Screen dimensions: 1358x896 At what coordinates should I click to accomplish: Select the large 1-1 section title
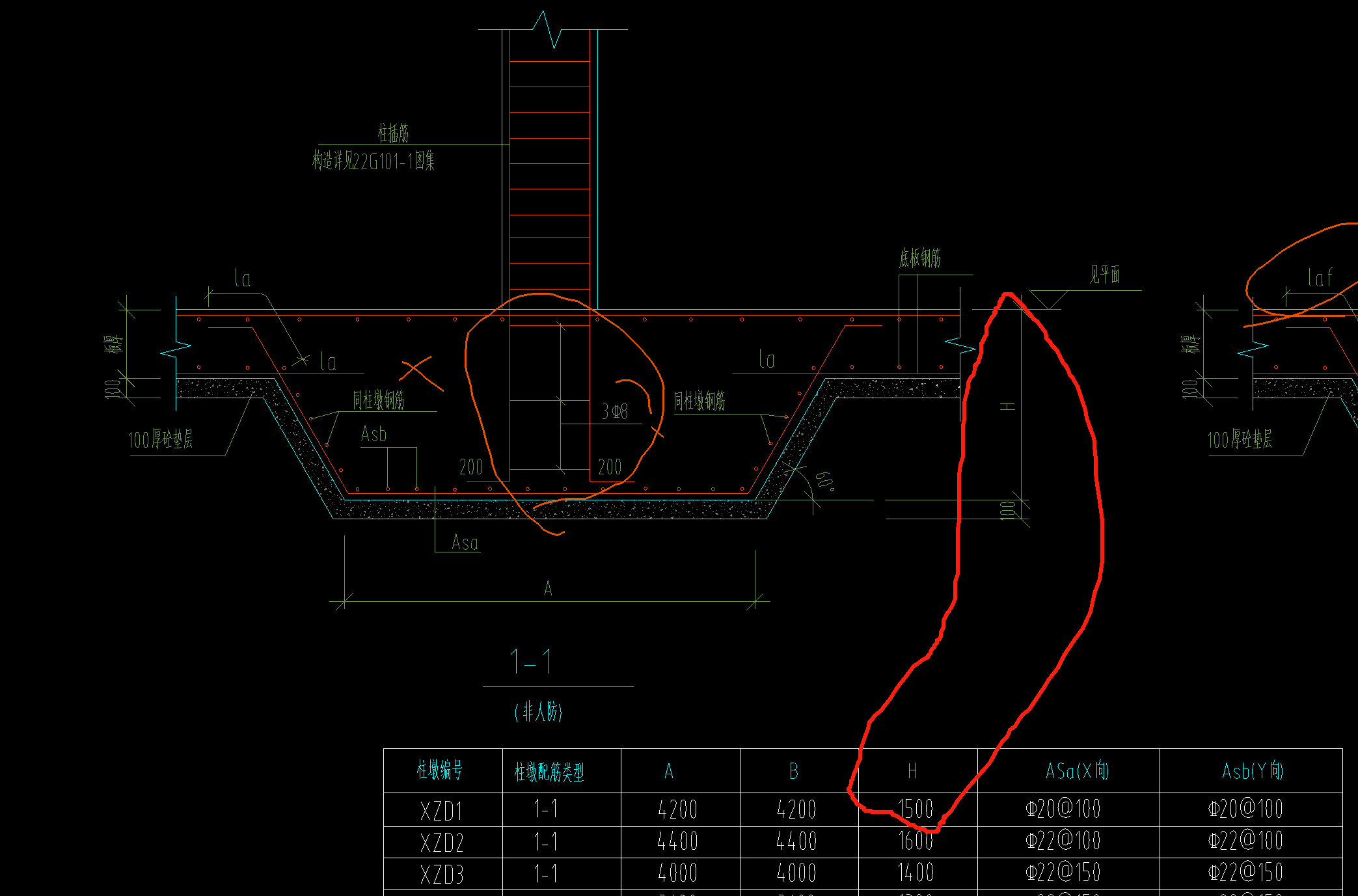(x=532, y=661)
